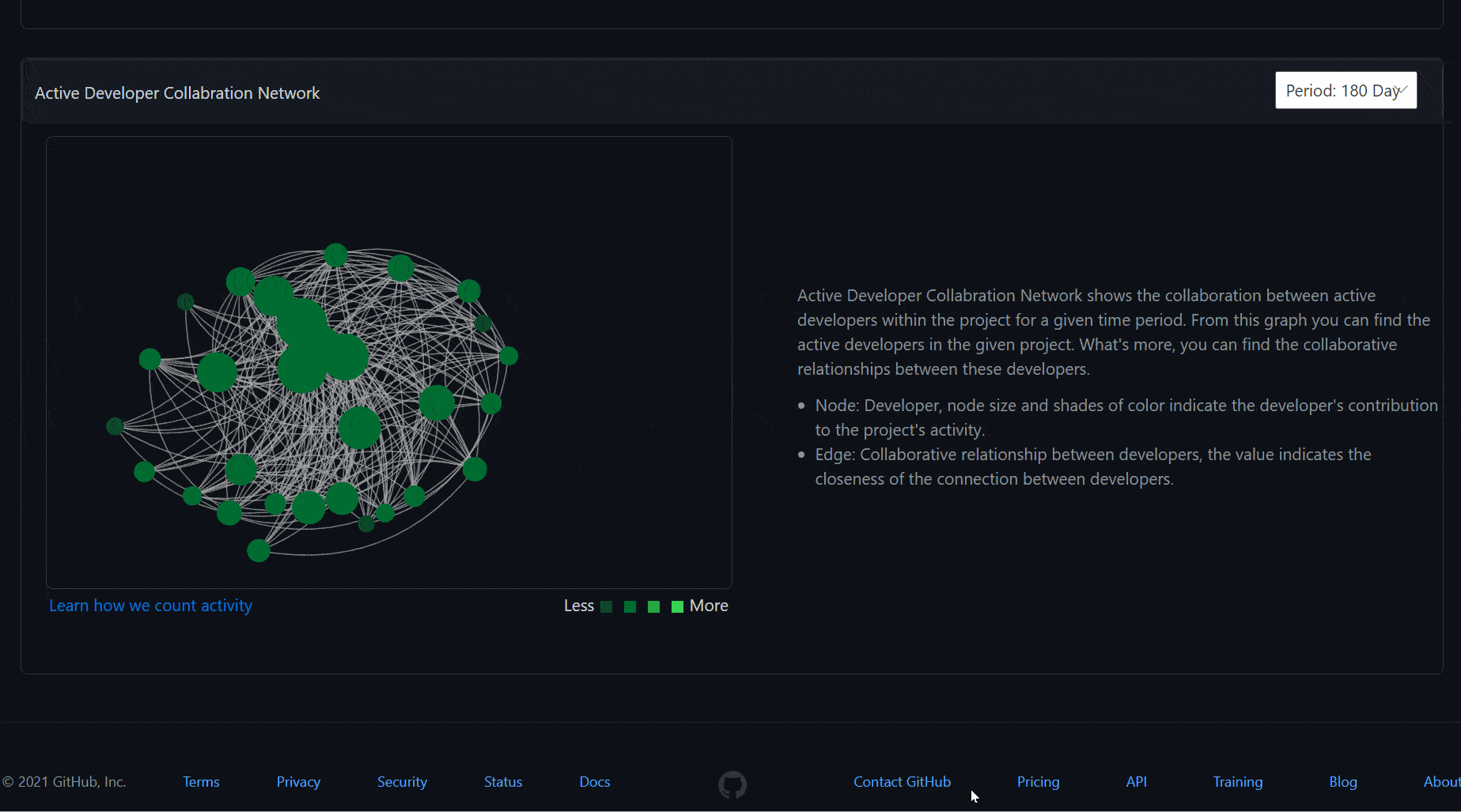Viewport: 1461px width, 812px height.
Task: Navigate to the API footer link
Action: [1136, 781]
